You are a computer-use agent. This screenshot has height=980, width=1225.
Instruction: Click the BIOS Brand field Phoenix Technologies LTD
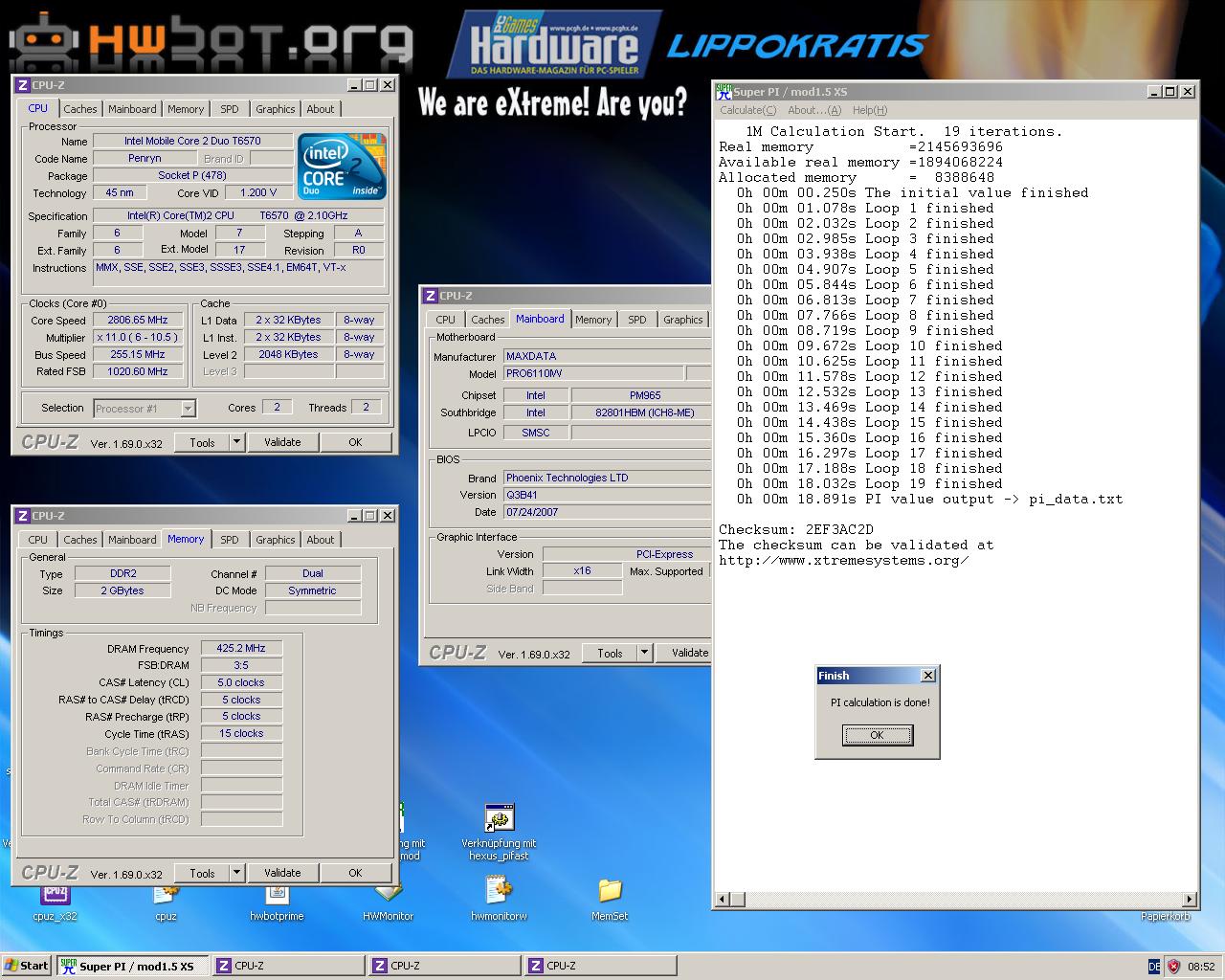(x=607, y=478)
